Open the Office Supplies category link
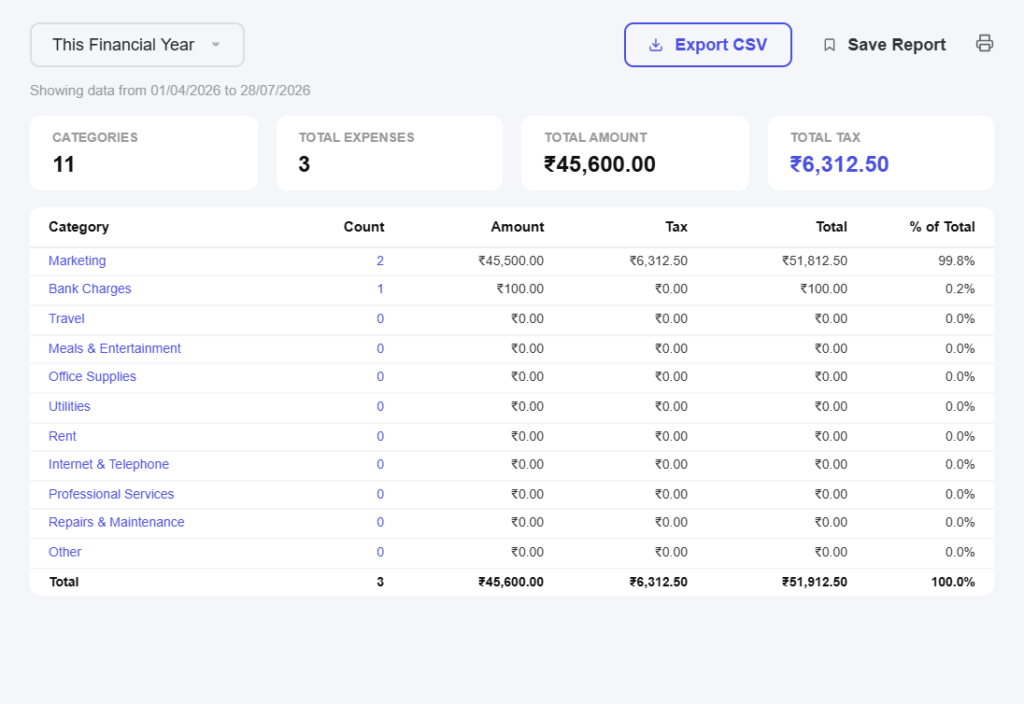The width and height of the screenshot is (1024, 704). coord(92,376)
